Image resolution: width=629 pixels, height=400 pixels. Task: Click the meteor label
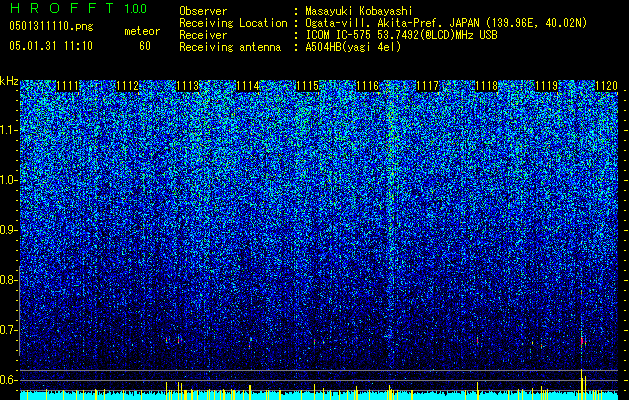(x=142, y=31)
